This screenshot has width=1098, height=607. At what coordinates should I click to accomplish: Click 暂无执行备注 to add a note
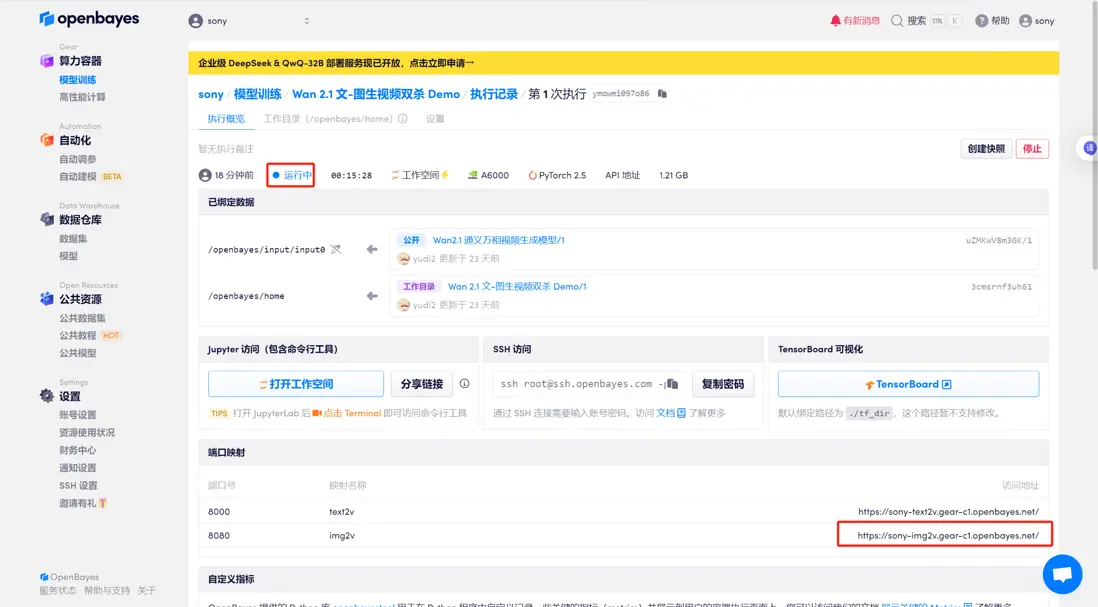[x=226, y=149]
